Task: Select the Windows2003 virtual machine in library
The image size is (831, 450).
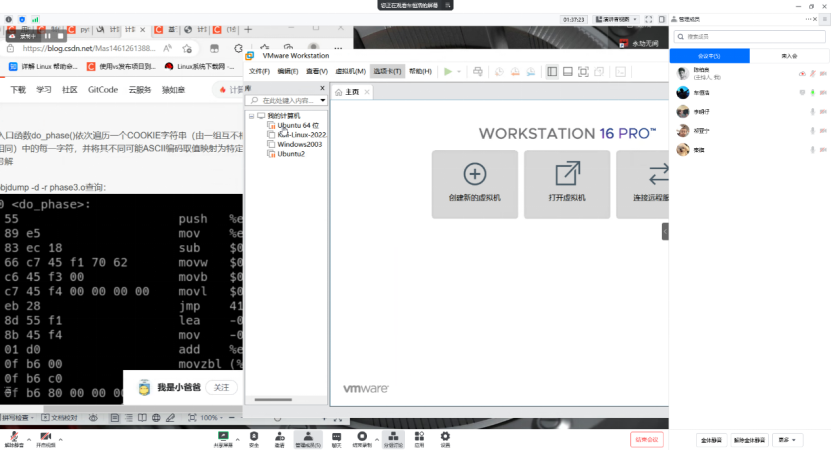Action: 298,144
